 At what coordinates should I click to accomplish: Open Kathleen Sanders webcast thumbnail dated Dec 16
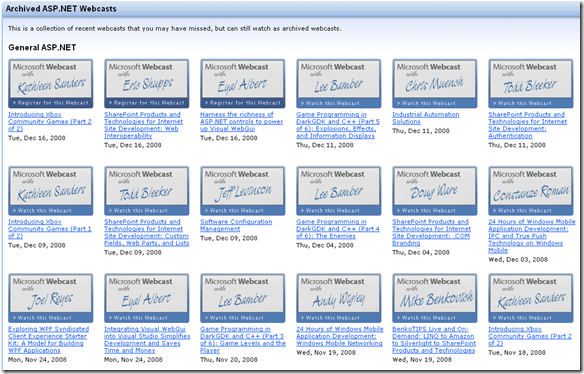coord(51,83)
